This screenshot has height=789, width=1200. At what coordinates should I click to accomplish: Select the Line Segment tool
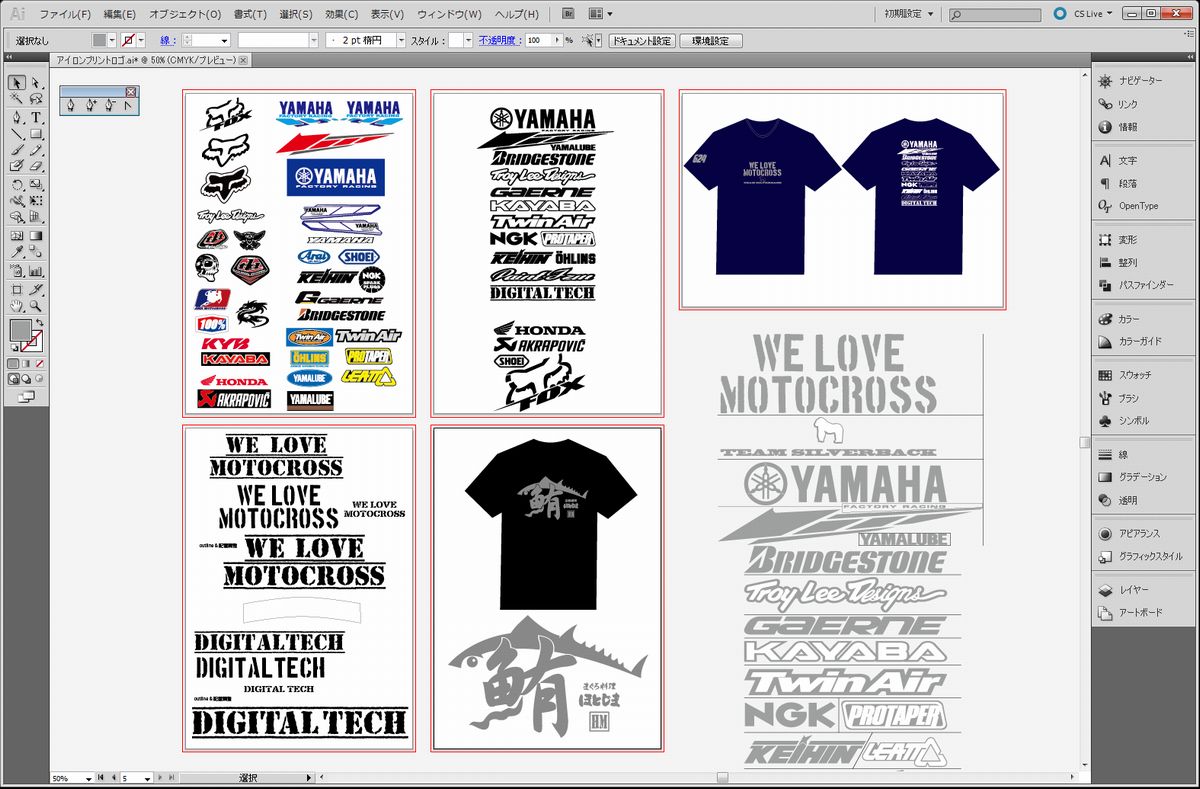pyautogui.click(x=17, y=134)
